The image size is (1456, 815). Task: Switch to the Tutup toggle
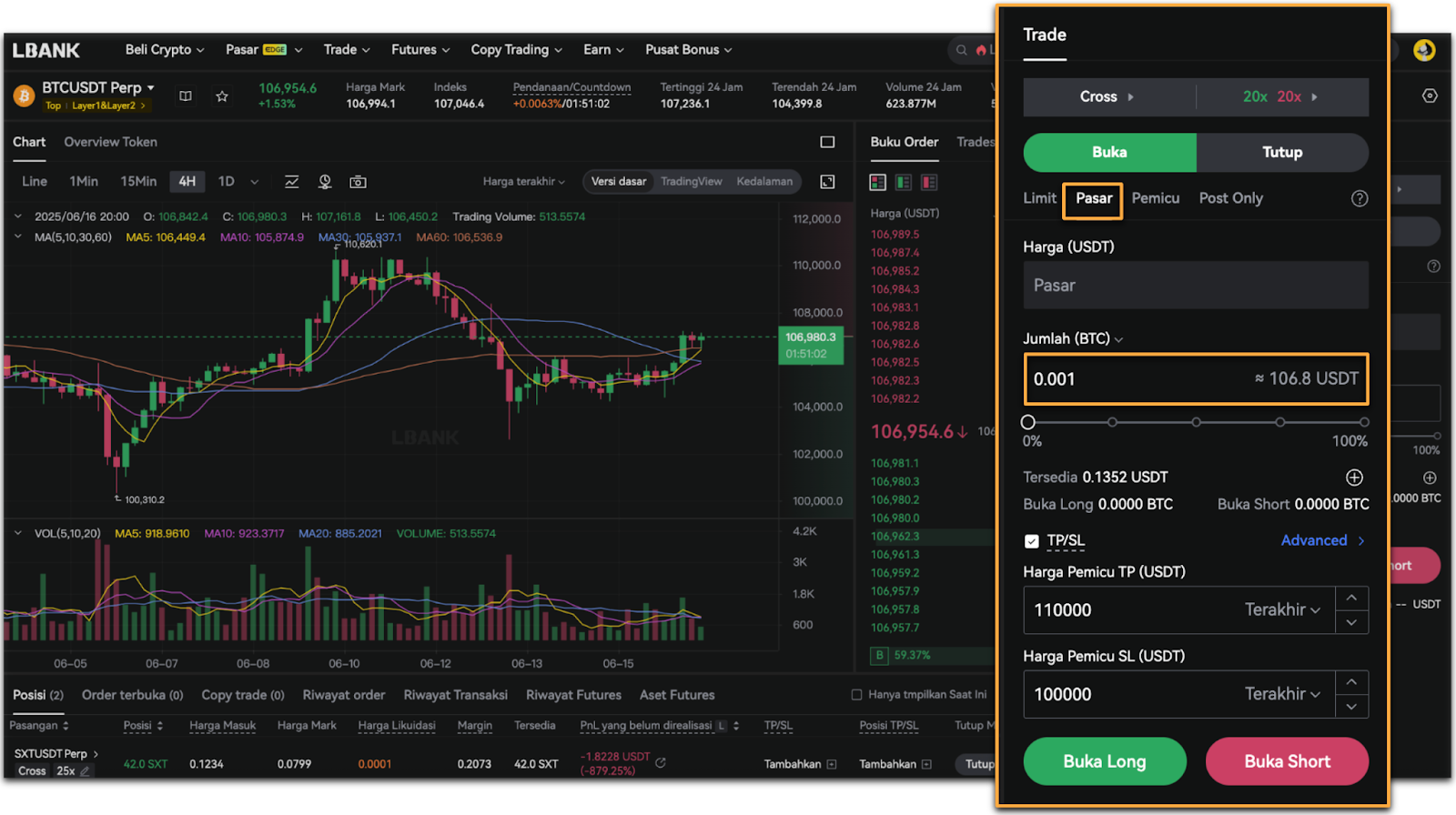(1281, 153)
